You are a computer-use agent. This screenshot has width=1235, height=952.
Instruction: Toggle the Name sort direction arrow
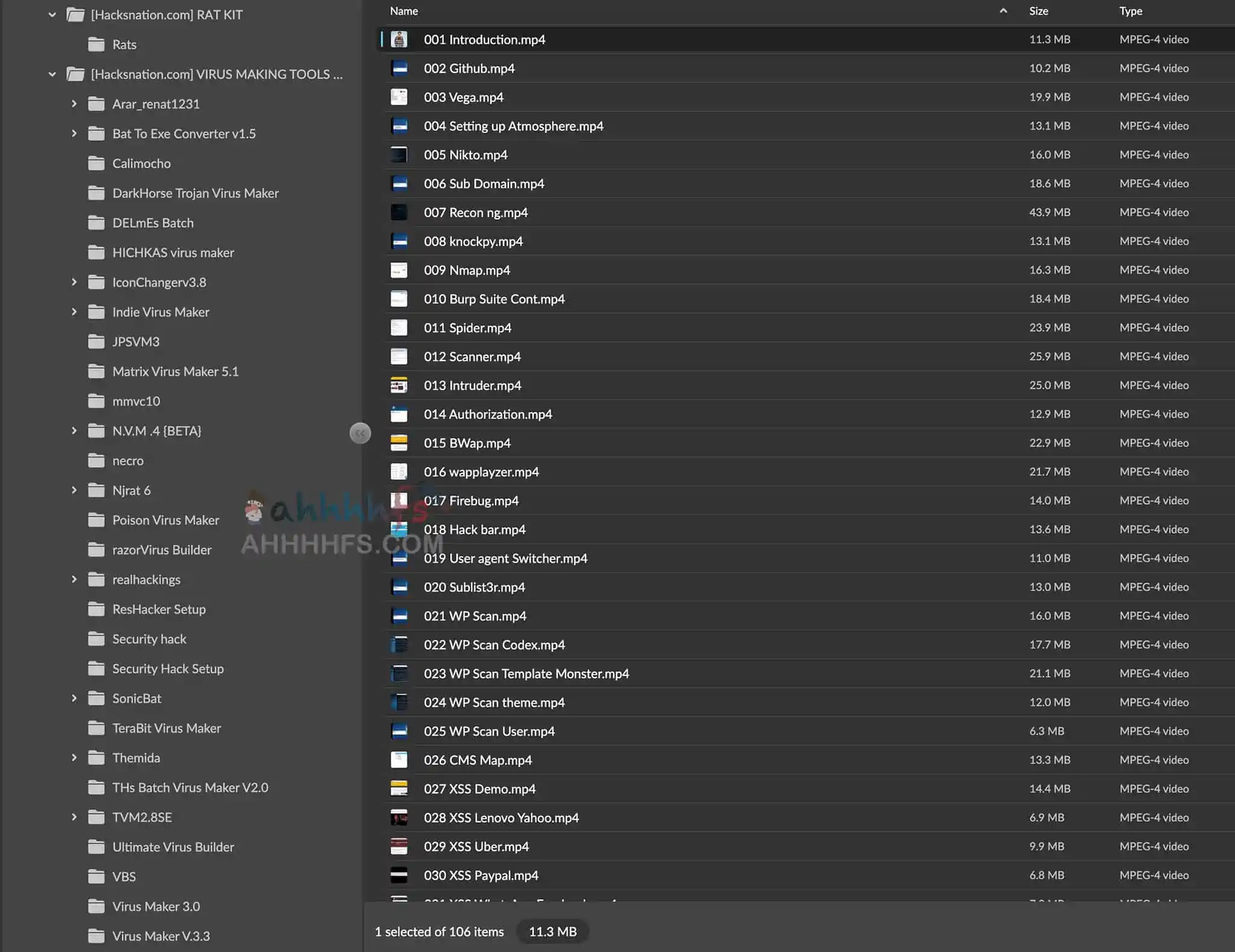click(1003, 11)
